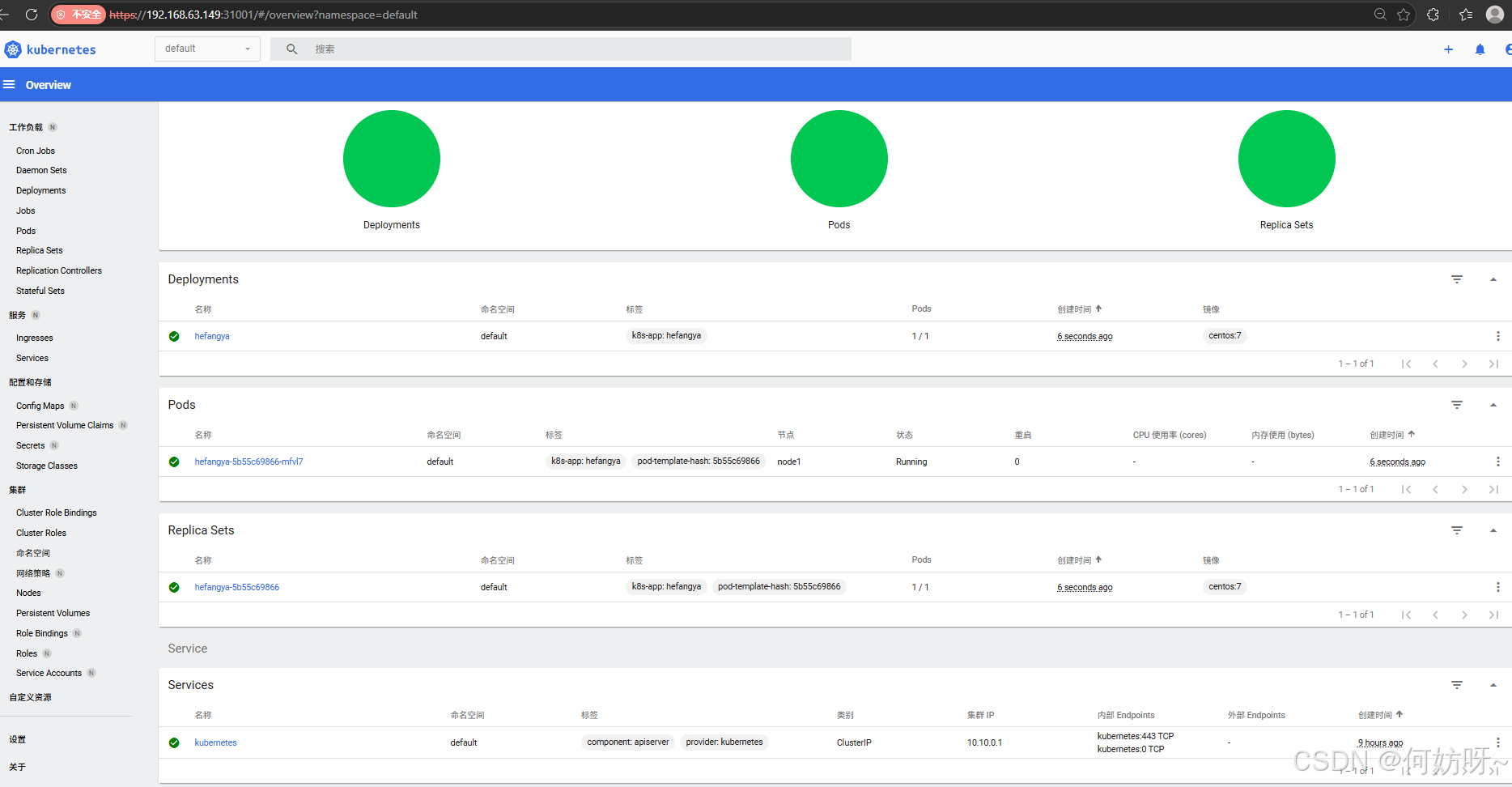This screenshot has width=1512, height=787.
Task: Click the component: apiserver label chip
Action: (x=628, y=742)
